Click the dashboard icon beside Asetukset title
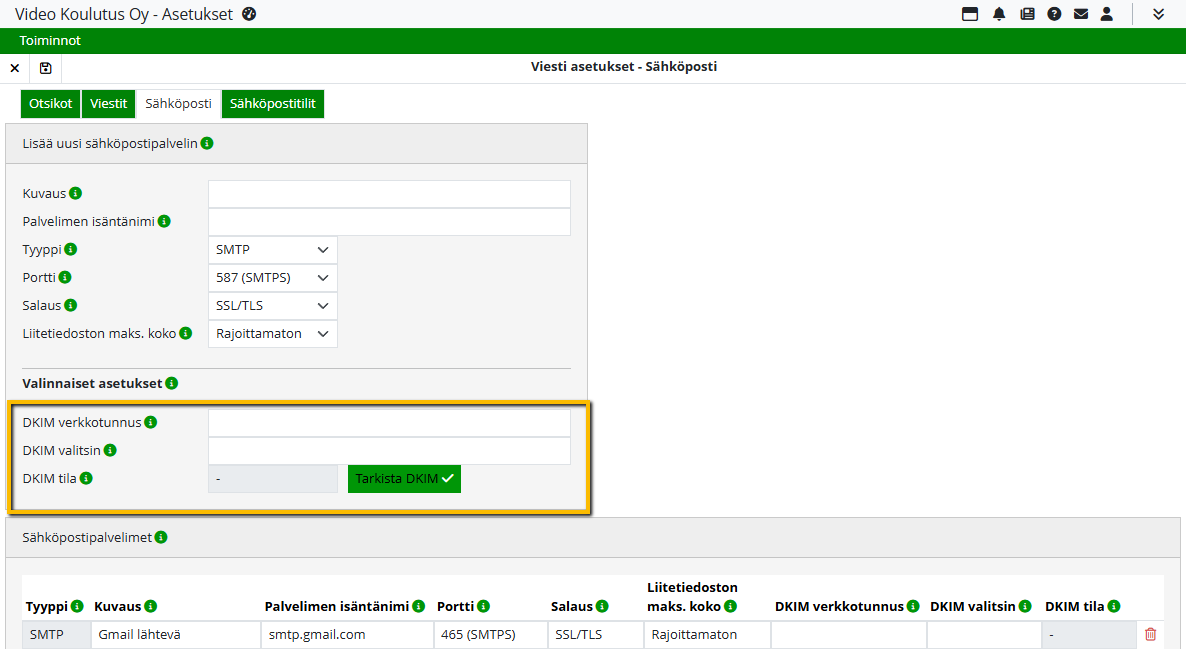The height and width of the screenshot is (649, 1186). 249,14
